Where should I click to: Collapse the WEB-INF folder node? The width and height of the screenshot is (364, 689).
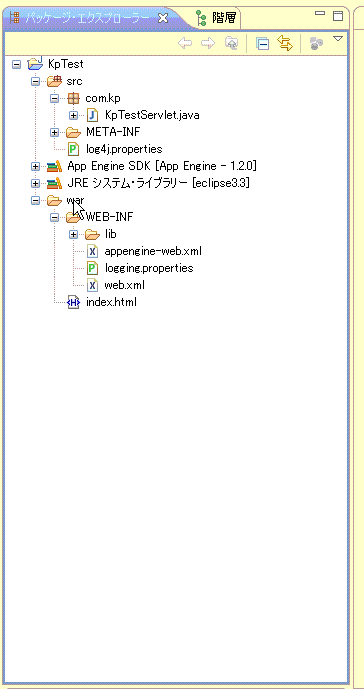54,217
